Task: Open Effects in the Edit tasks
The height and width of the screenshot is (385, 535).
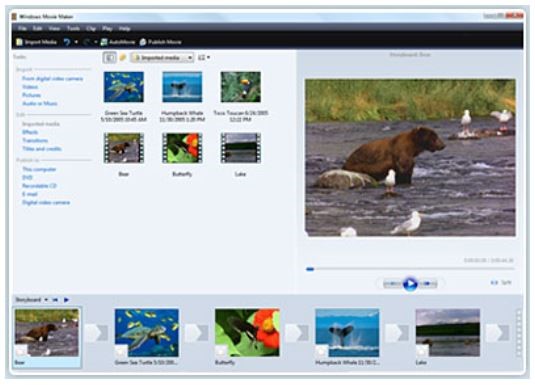Action: coord(30,132)
